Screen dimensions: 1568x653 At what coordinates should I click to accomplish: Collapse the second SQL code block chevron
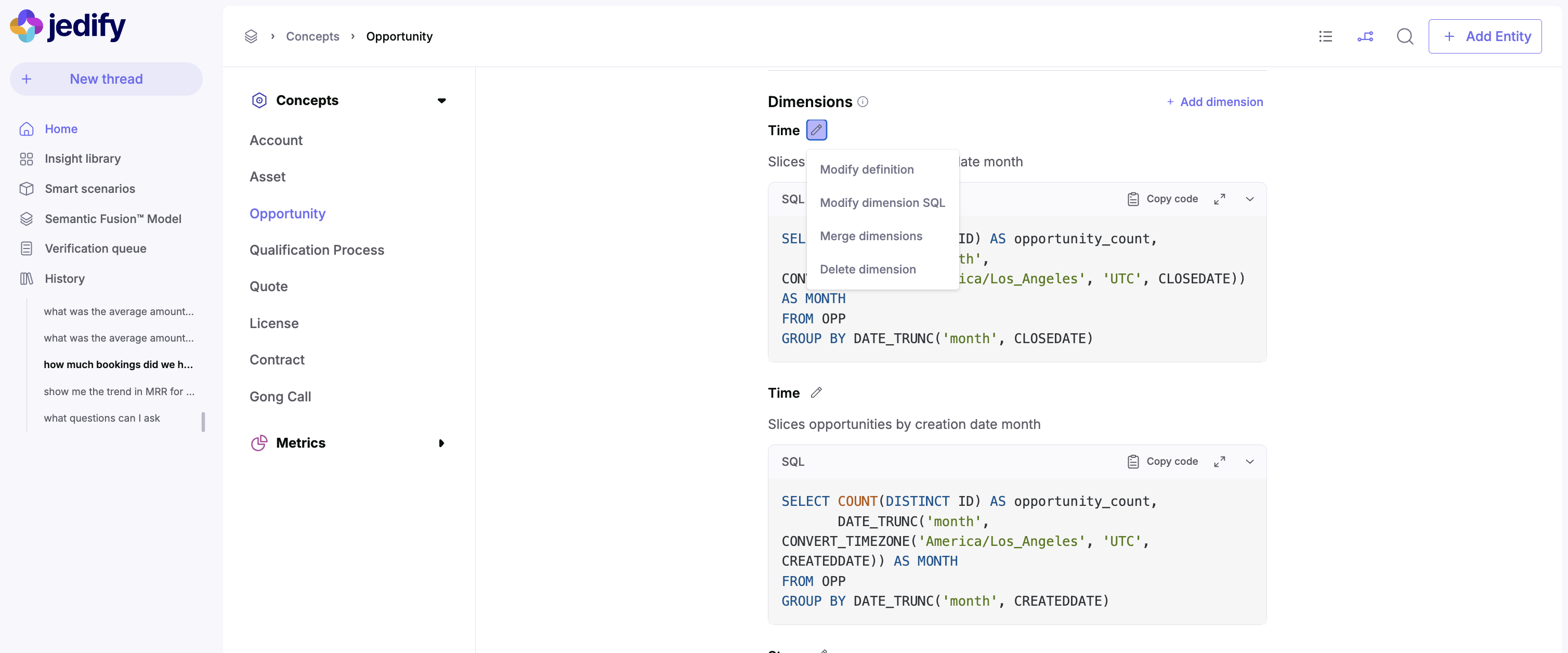click(1250, 462)
